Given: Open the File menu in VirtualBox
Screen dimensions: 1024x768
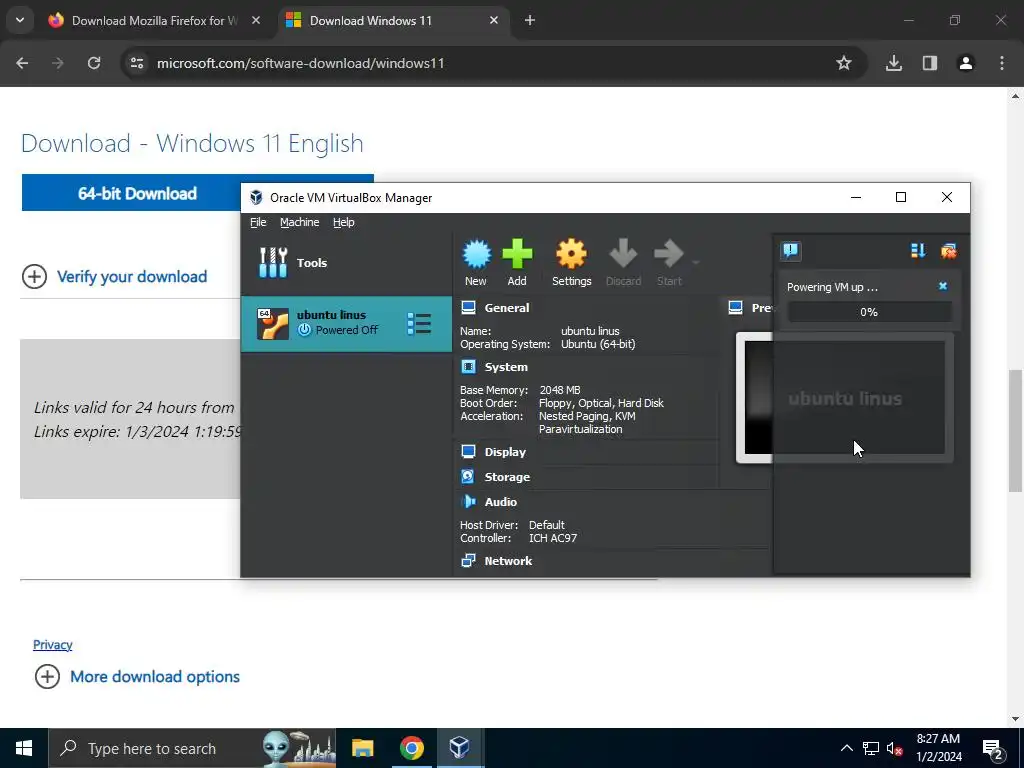Looking at the screenshot, I should tap(258, 222).
